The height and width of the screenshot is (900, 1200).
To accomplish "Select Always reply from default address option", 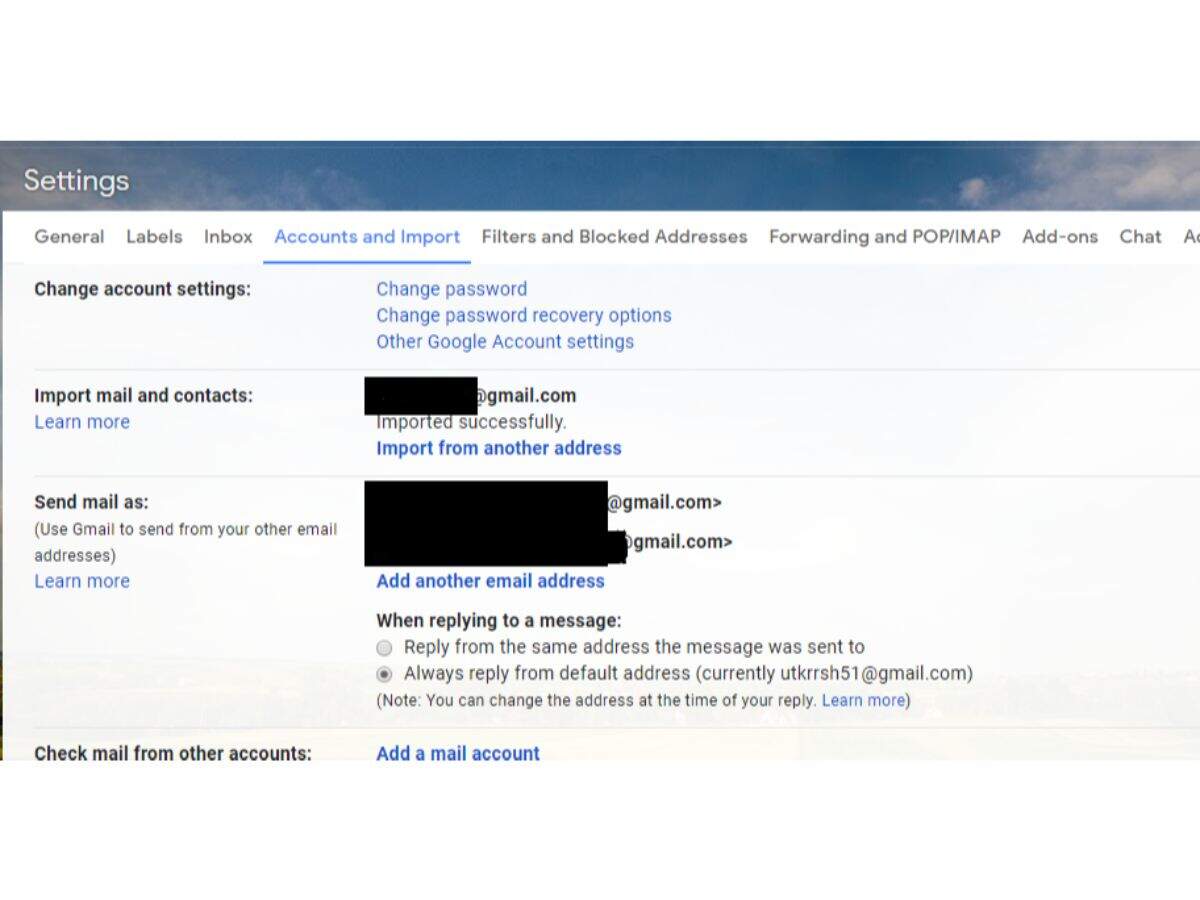I will pyautogui.click(x=385, y=674).
